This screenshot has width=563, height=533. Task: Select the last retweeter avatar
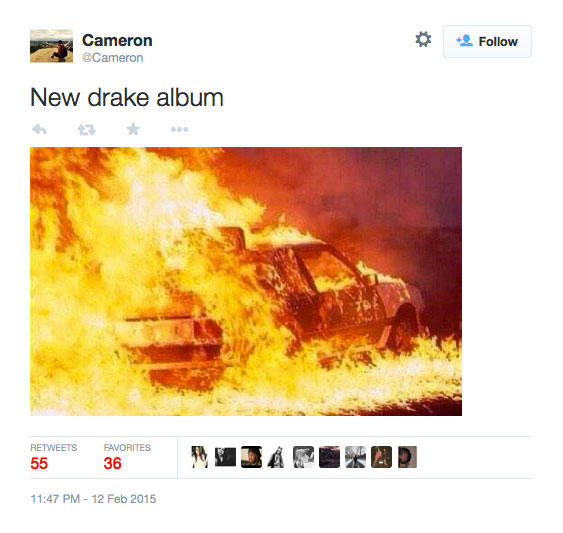click(x=408, y=457)
